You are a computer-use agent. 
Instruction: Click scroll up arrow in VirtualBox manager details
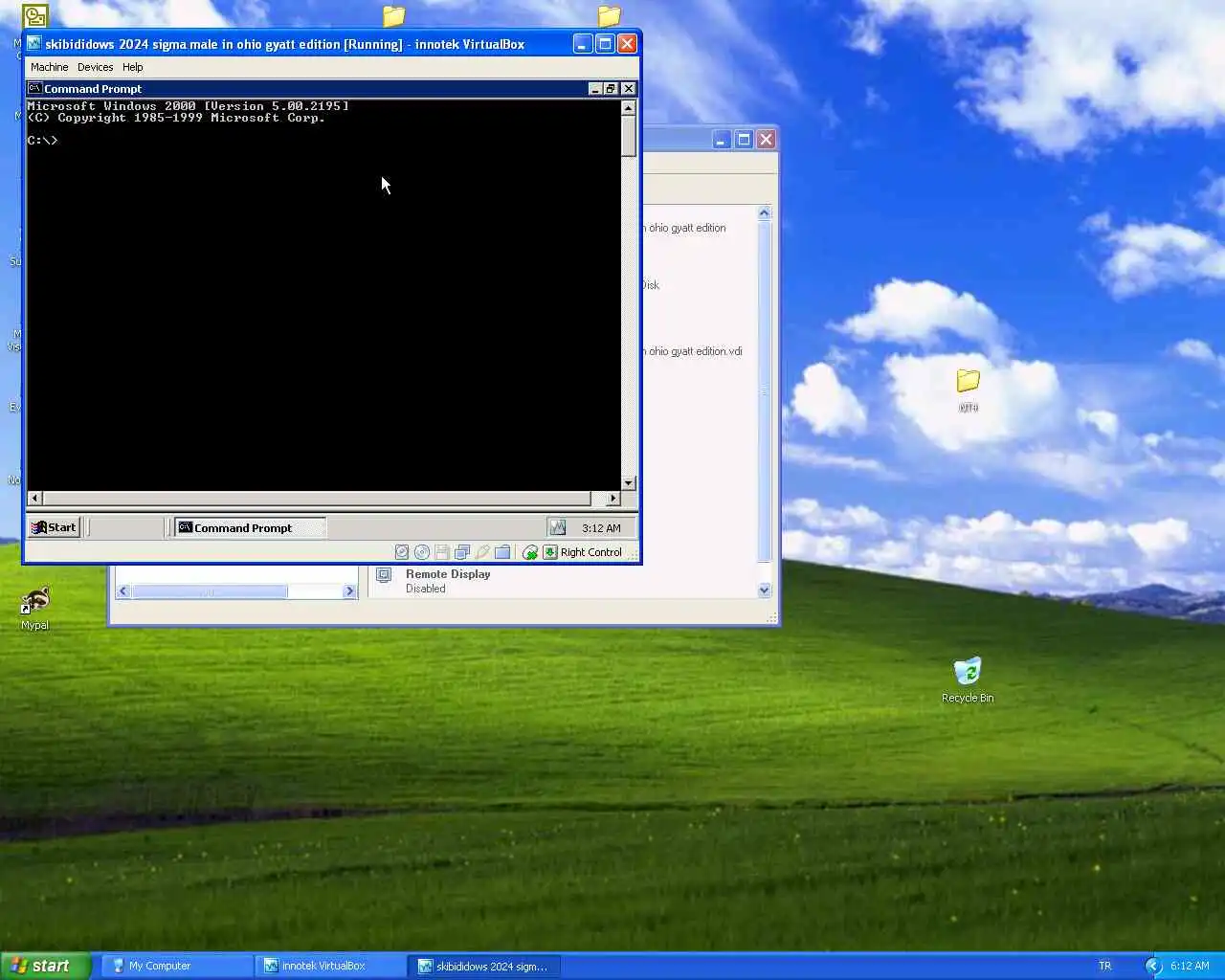tap(764, 212)
